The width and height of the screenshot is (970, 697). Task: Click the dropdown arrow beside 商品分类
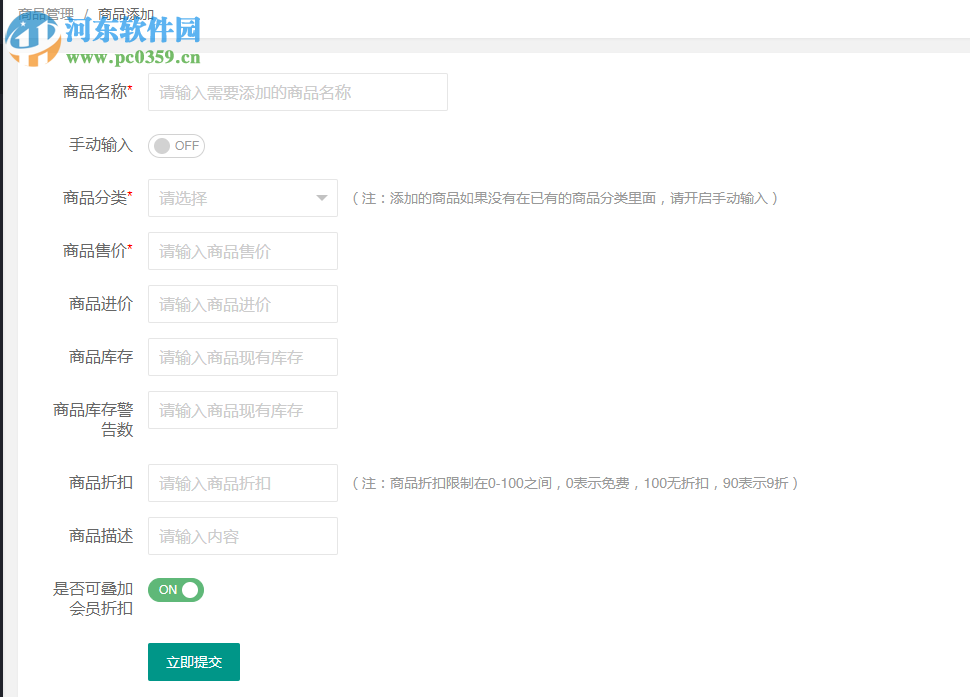tap(320, 198)
